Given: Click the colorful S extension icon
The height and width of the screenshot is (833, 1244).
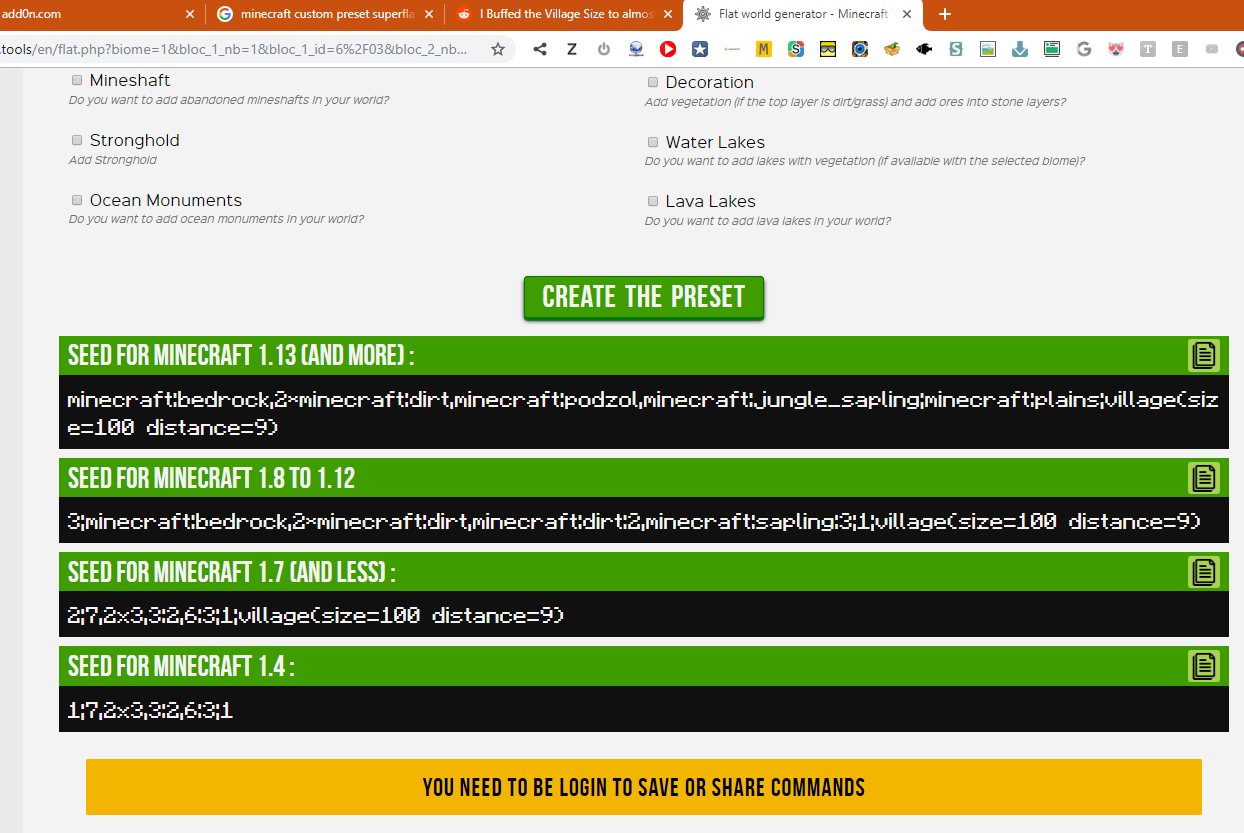Looking at the screenshot, I should coord(796,49).
